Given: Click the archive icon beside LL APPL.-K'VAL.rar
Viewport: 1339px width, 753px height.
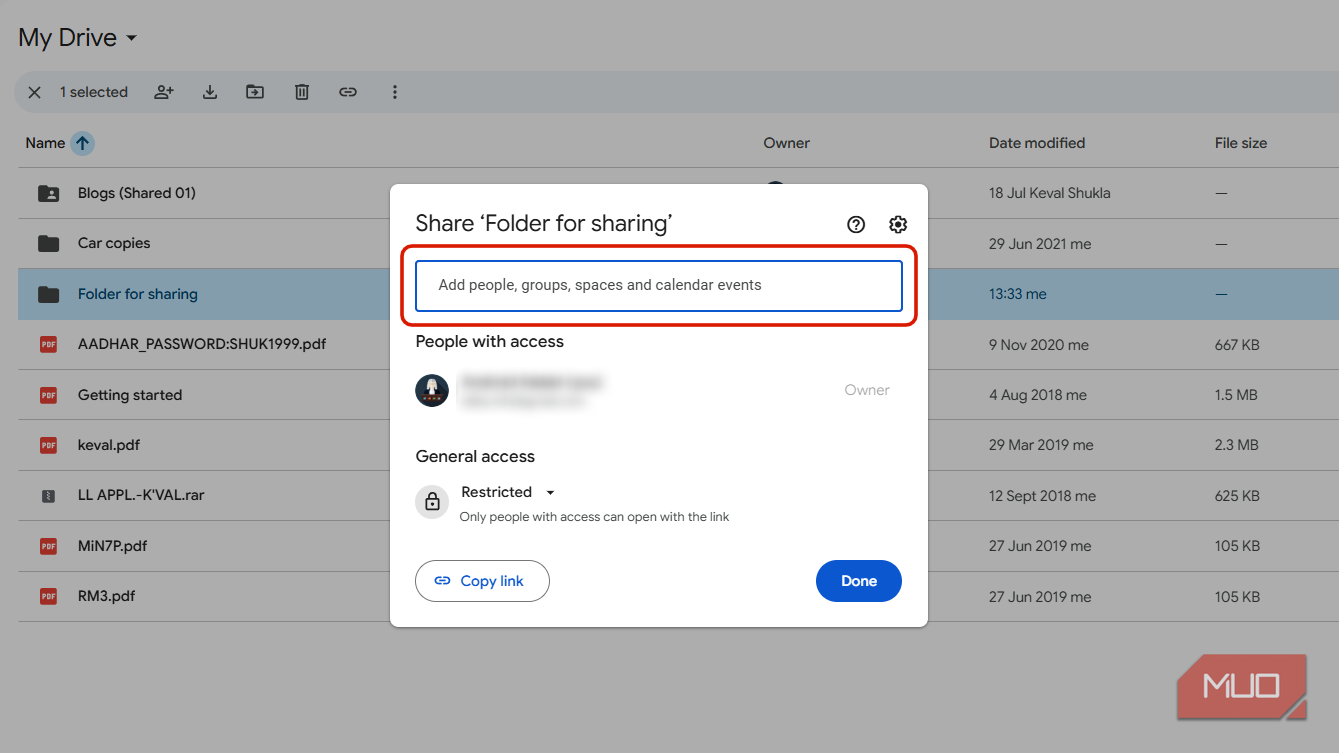Looking at the screenshot, I should (x=48, y=496).
